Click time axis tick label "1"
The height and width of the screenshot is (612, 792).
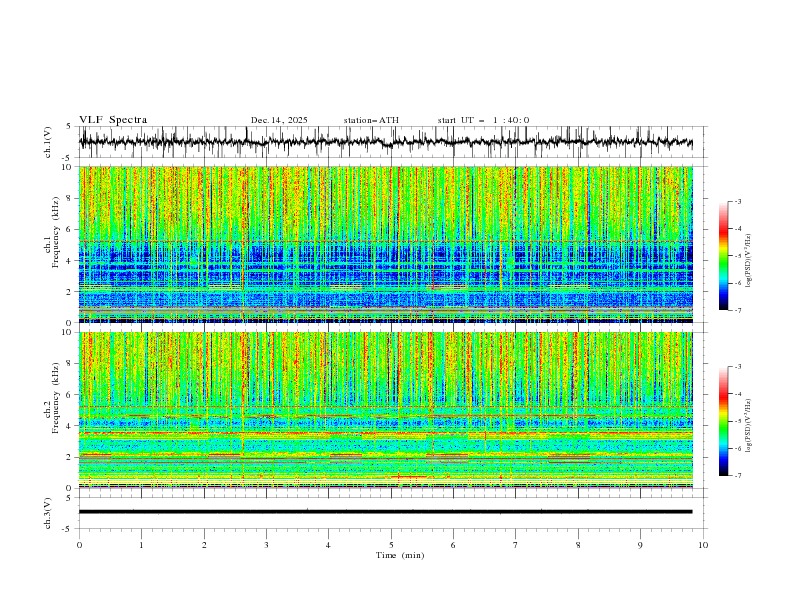(x=141, y=545)
